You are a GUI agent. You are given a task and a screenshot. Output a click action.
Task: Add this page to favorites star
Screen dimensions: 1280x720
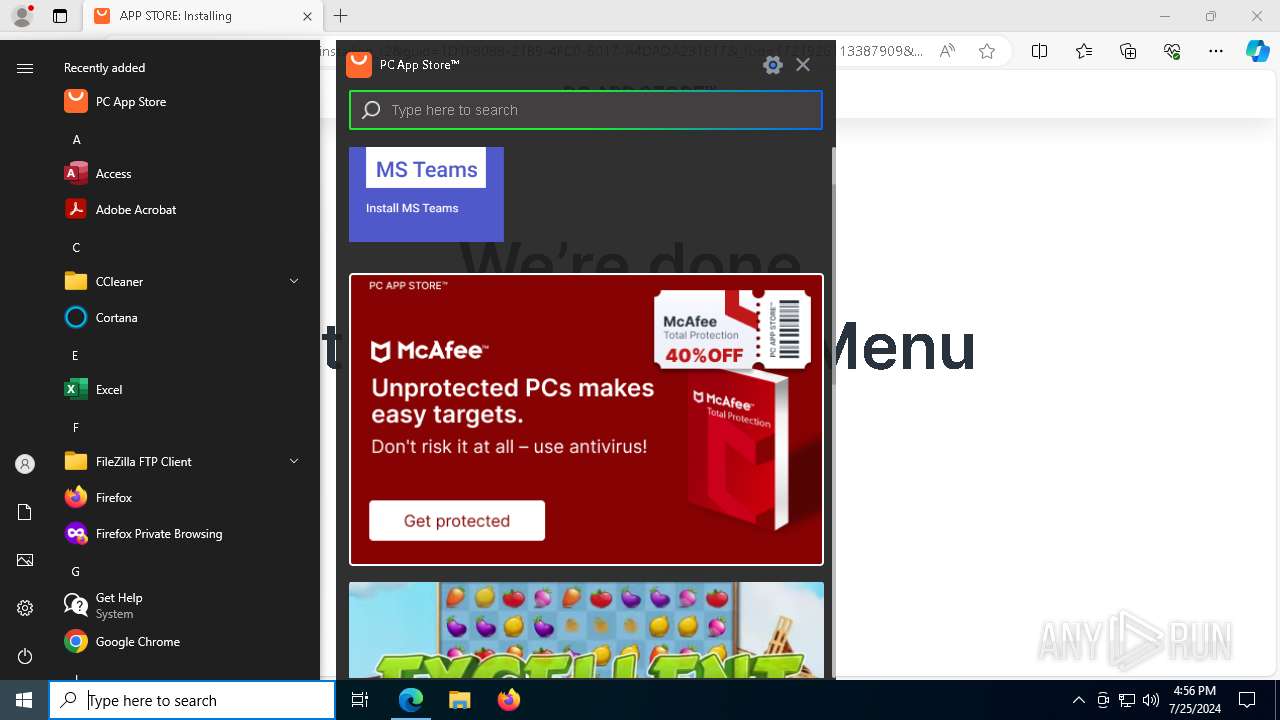coord(987,51)
